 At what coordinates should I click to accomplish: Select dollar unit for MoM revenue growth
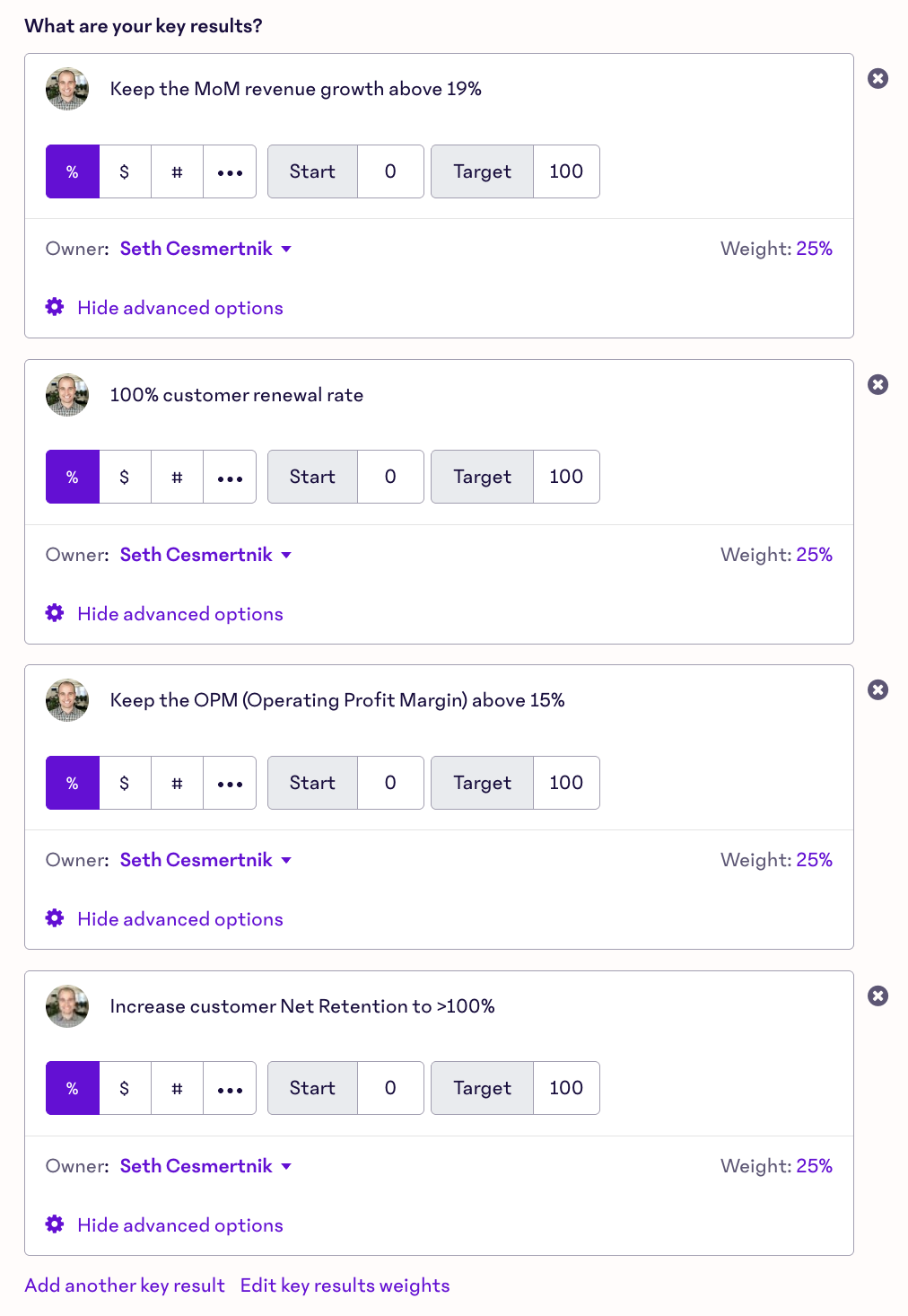(125, 172)
